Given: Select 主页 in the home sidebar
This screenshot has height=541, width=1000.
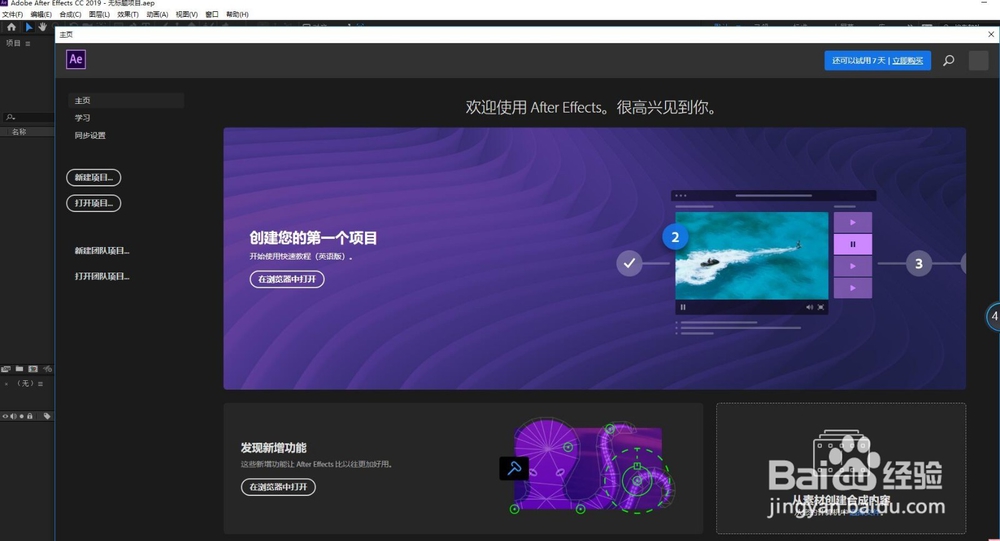Looking at the screenshot, I should [x=126, y=100].
